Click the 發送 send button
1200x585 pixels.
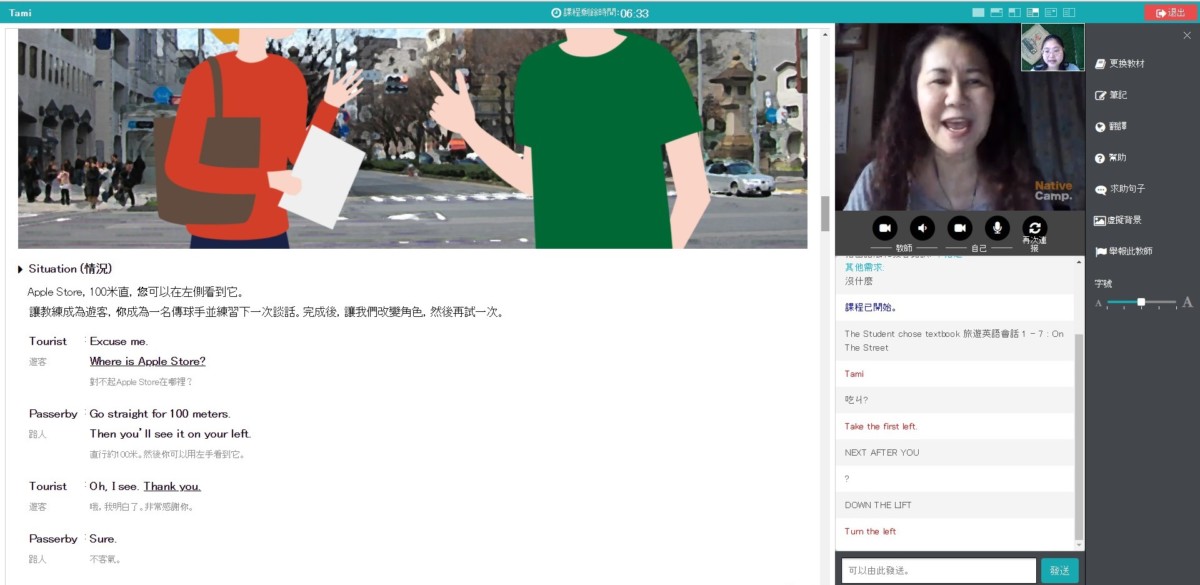1060,570
